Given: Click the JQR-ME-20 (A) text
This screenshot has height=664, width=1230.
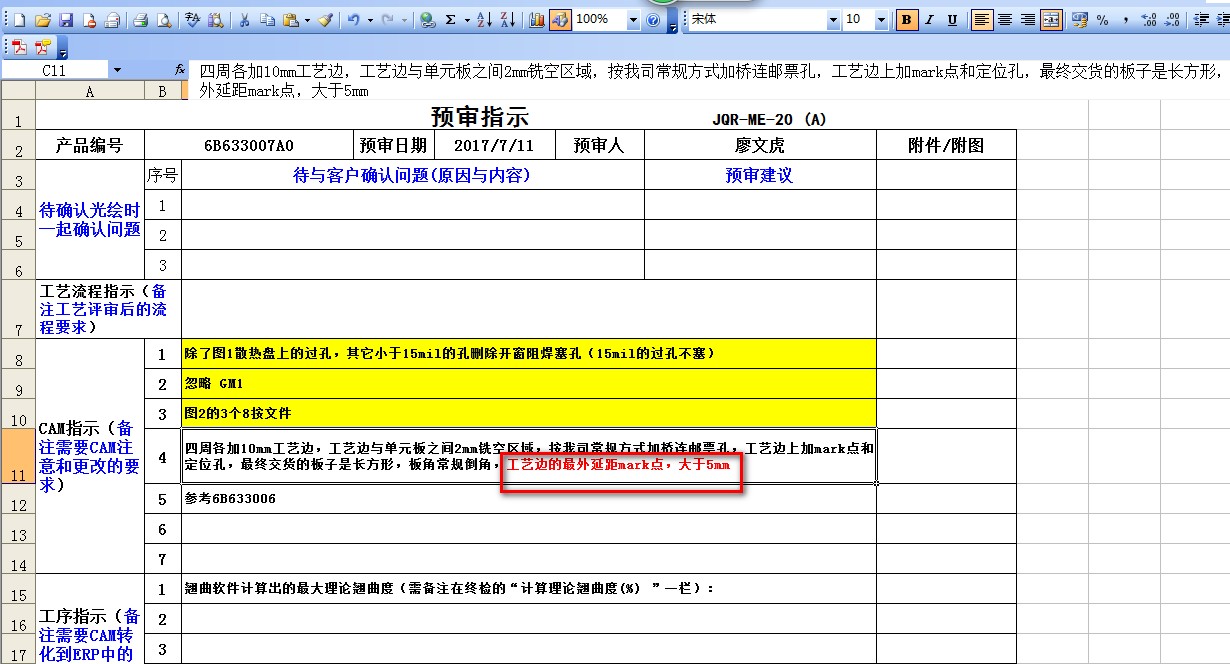Looking at the screenshot, I should click(770, 119).
